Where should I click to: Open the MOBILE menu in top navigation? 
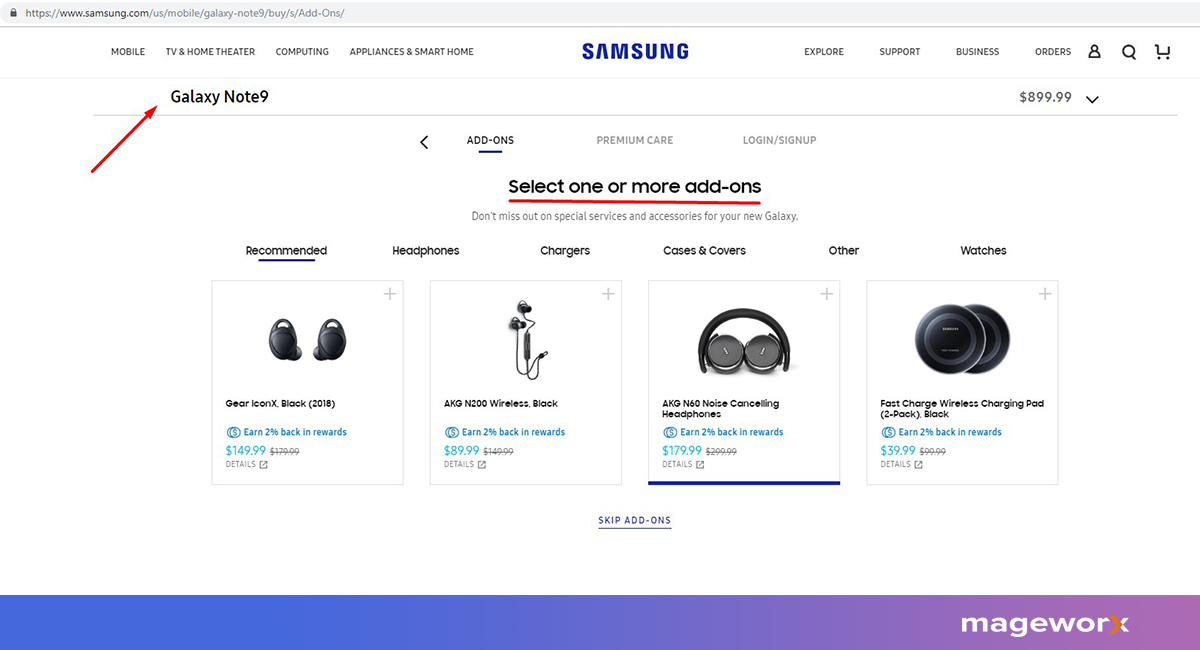127,51
